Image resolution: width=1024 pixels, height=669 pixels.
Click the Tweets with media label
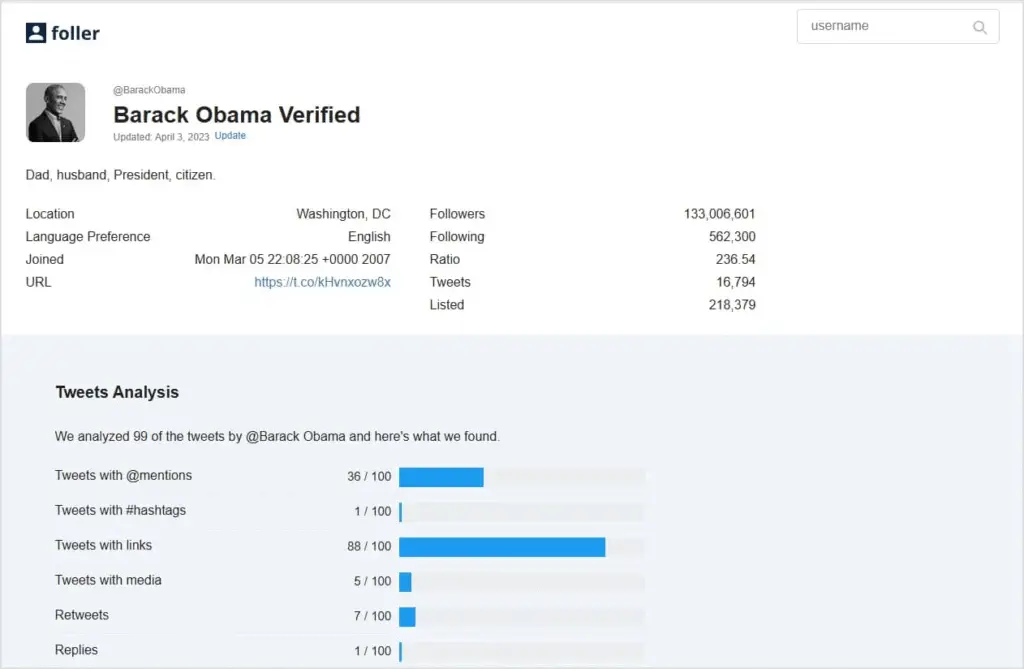click(108, 580)
